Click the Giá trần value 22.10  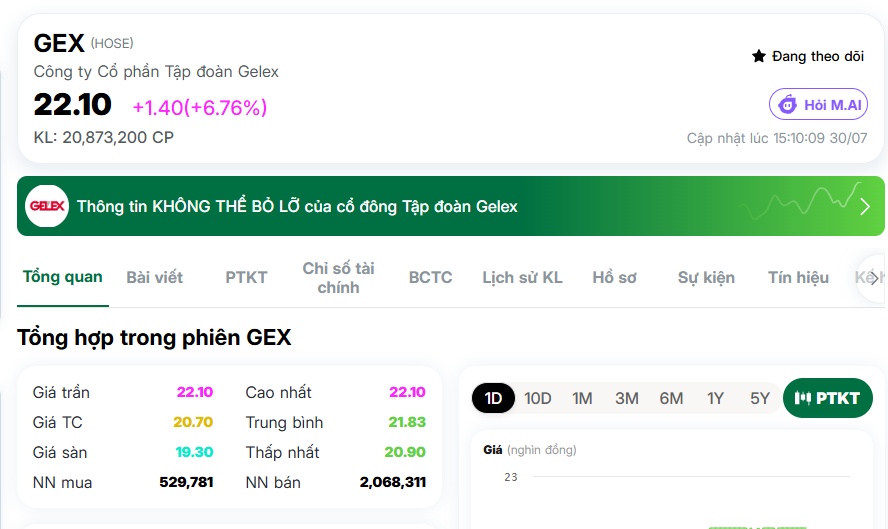194,392
